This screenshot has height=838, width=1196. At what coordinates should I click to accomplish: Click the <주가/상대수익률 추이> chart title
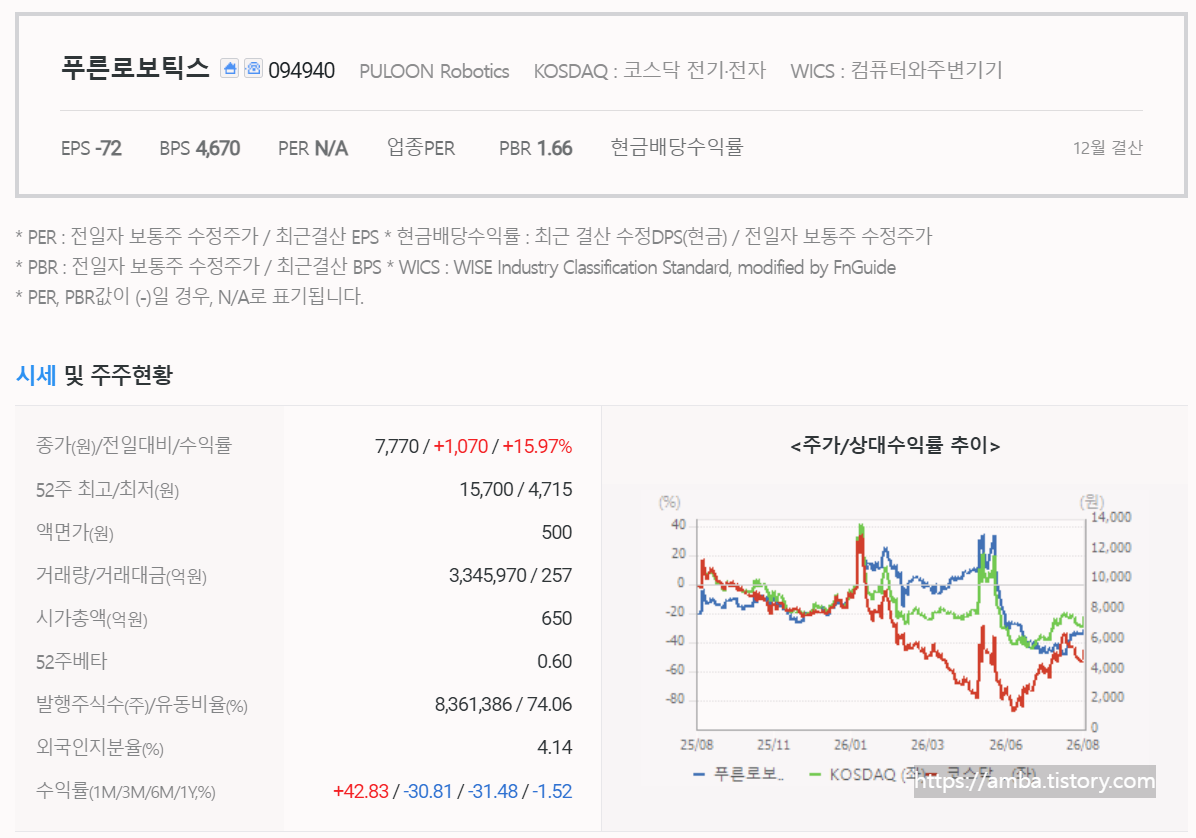895,445
